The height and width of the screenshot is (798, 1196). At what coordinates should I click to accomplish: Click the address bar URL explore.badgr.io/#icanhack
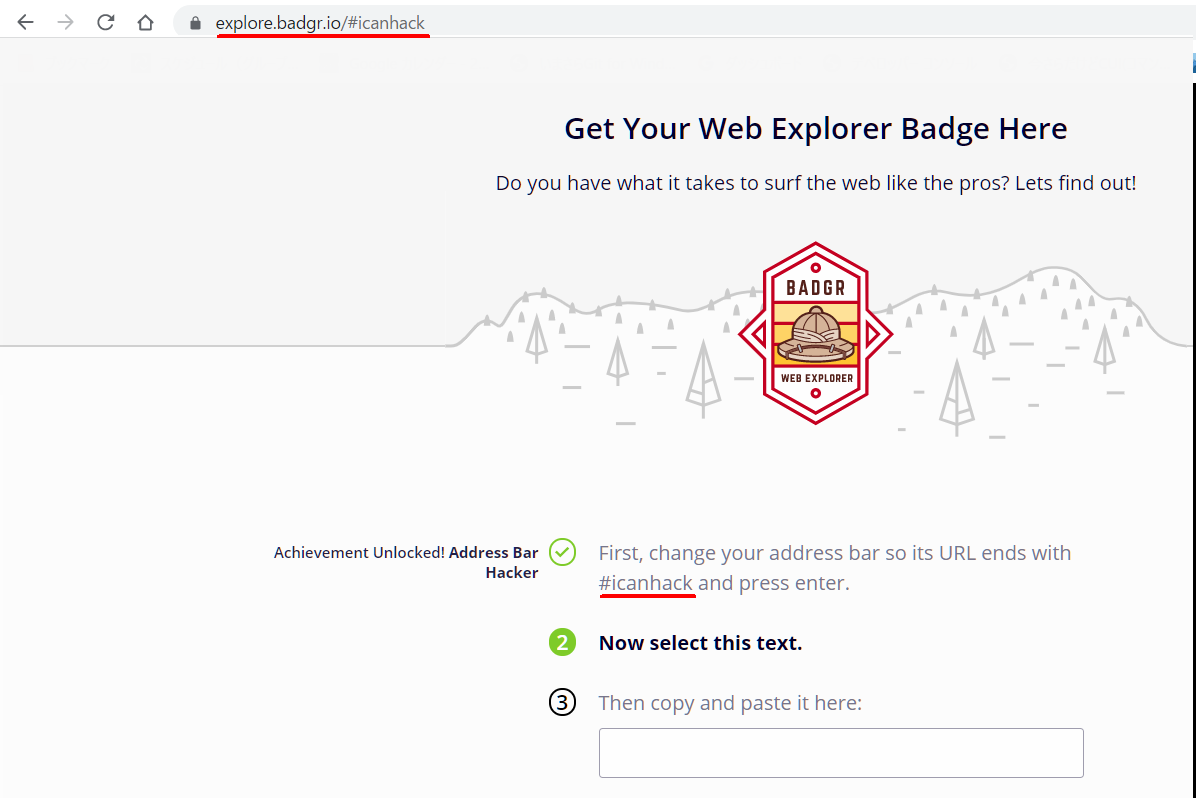pyautogui.click(x=320, y=23)
